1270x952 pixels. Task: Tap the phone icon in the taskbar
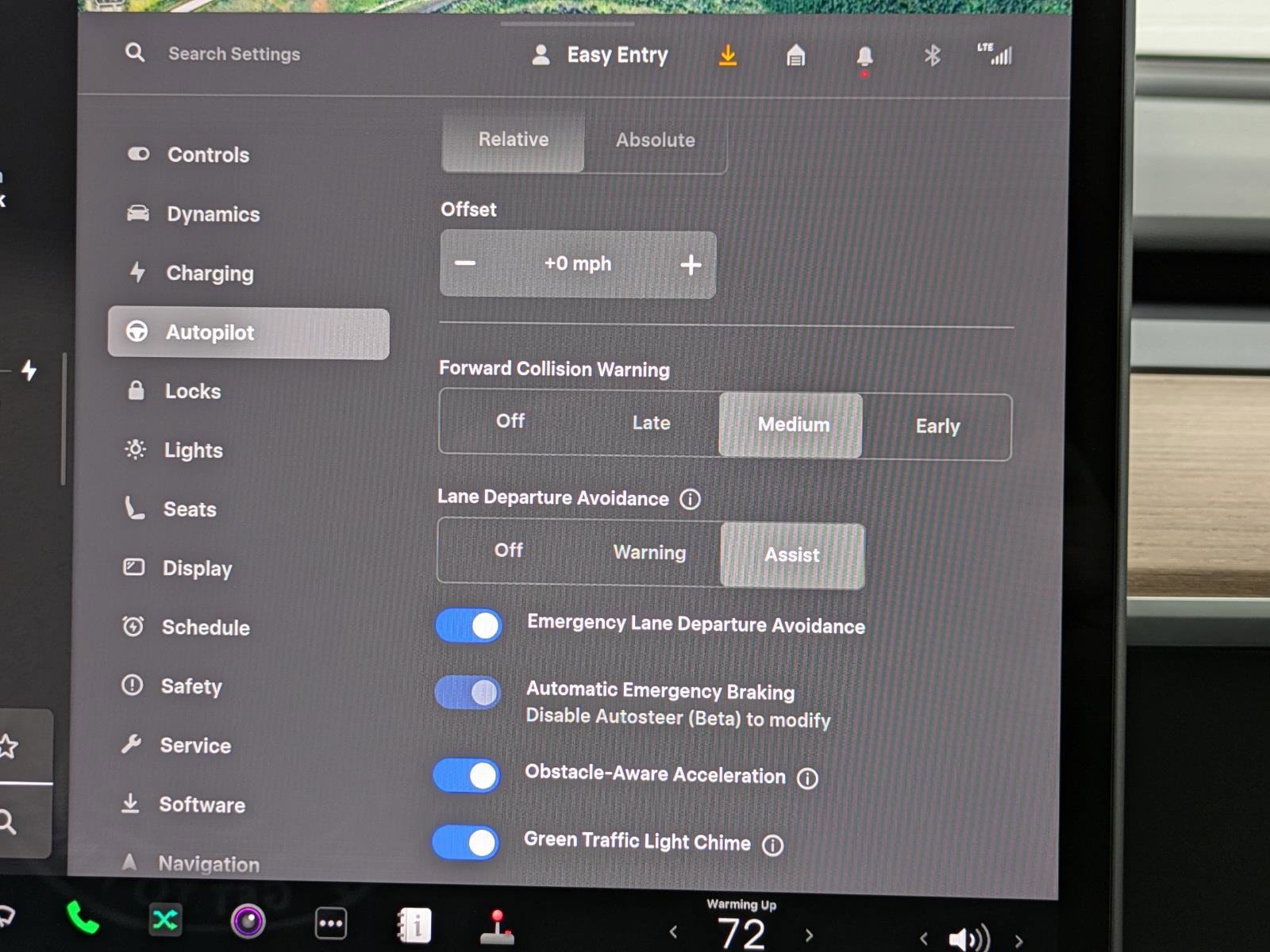pyautogui.click(x=82, y=922)
